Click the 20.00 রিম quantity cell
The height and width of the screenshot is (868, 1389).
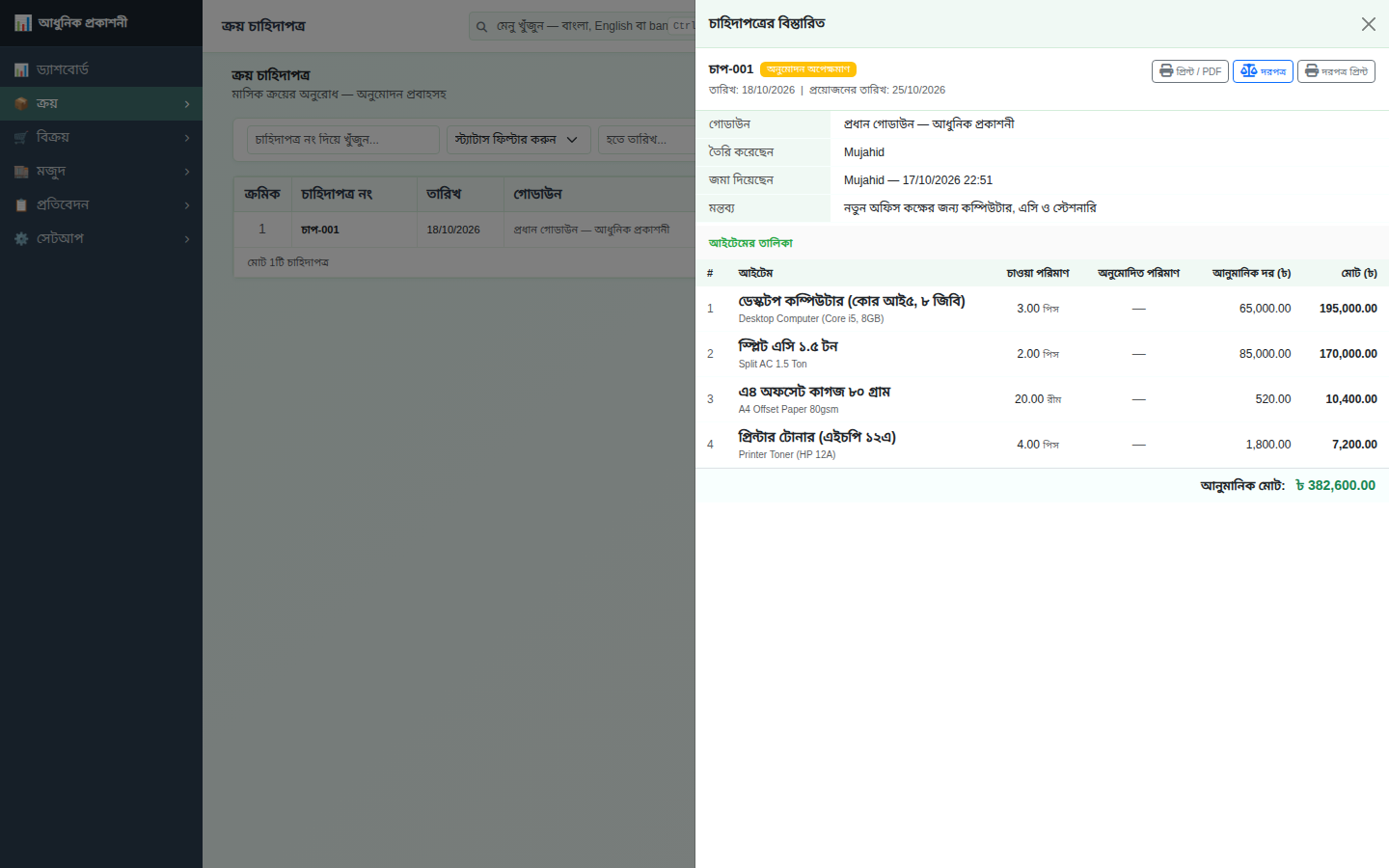click(1038, 399)
